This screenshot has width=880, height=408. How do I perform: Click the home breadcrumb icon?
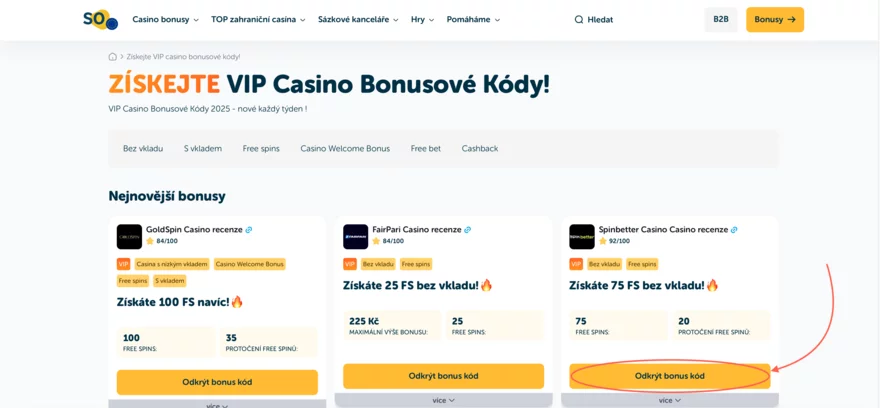click(113, 57)
